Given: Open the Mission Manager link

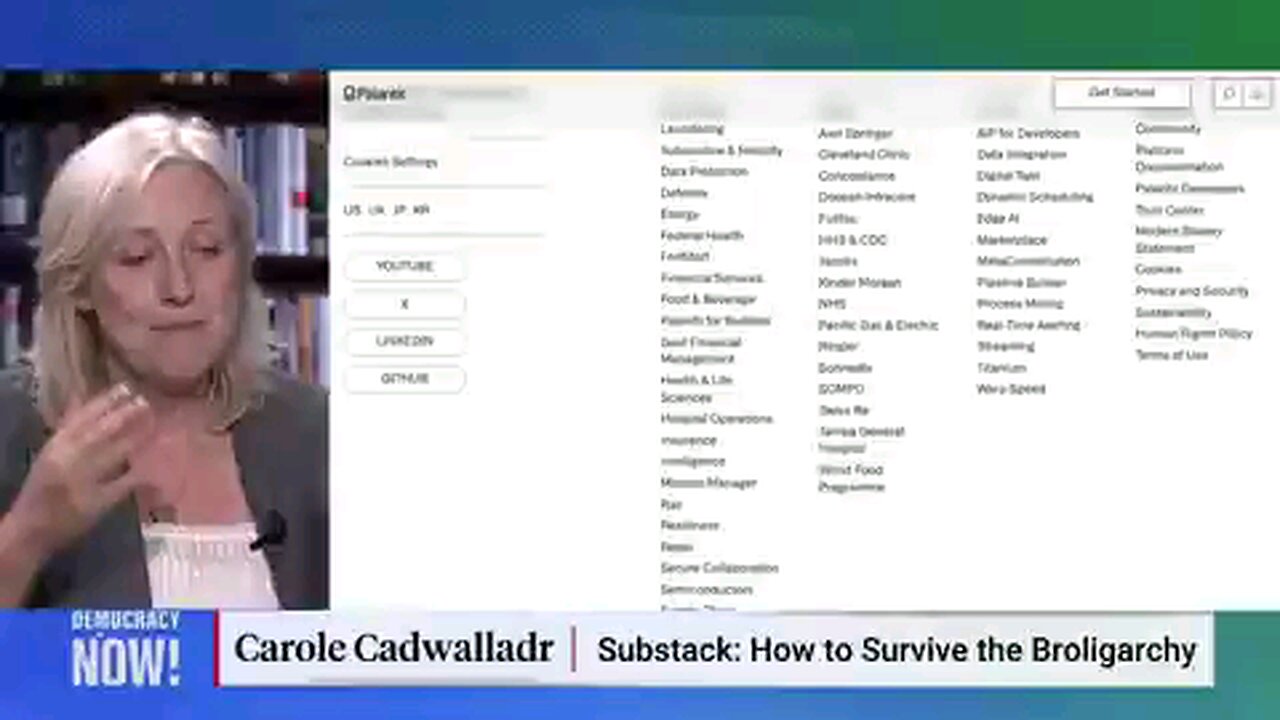Looking at the screenshot, I should tap(708, 483).
